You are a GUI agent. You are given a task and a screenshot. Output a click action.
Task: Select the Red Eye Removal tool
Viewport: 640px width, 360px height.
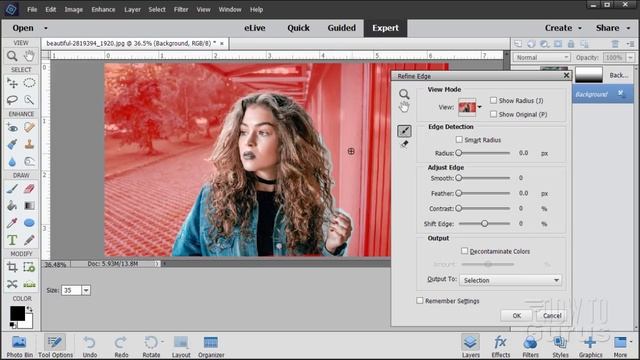[12, 127]
